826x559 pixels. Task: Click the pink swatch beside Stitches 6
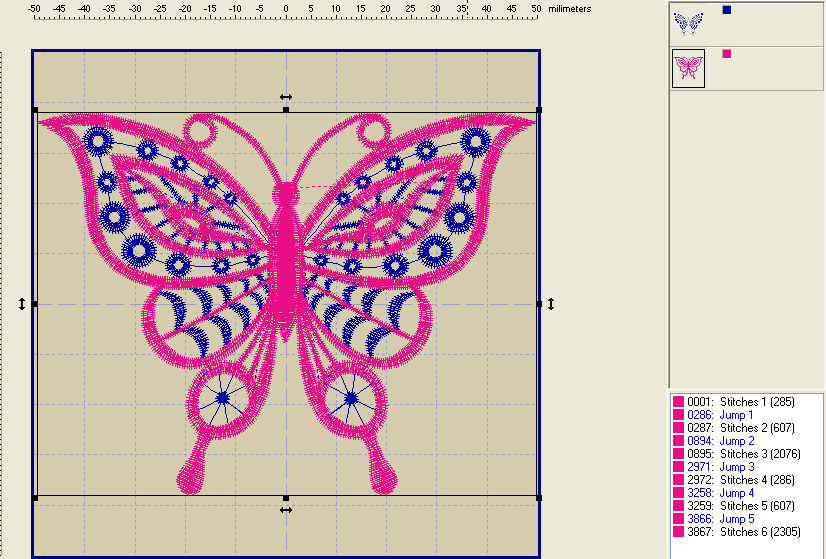click(678, 532)
